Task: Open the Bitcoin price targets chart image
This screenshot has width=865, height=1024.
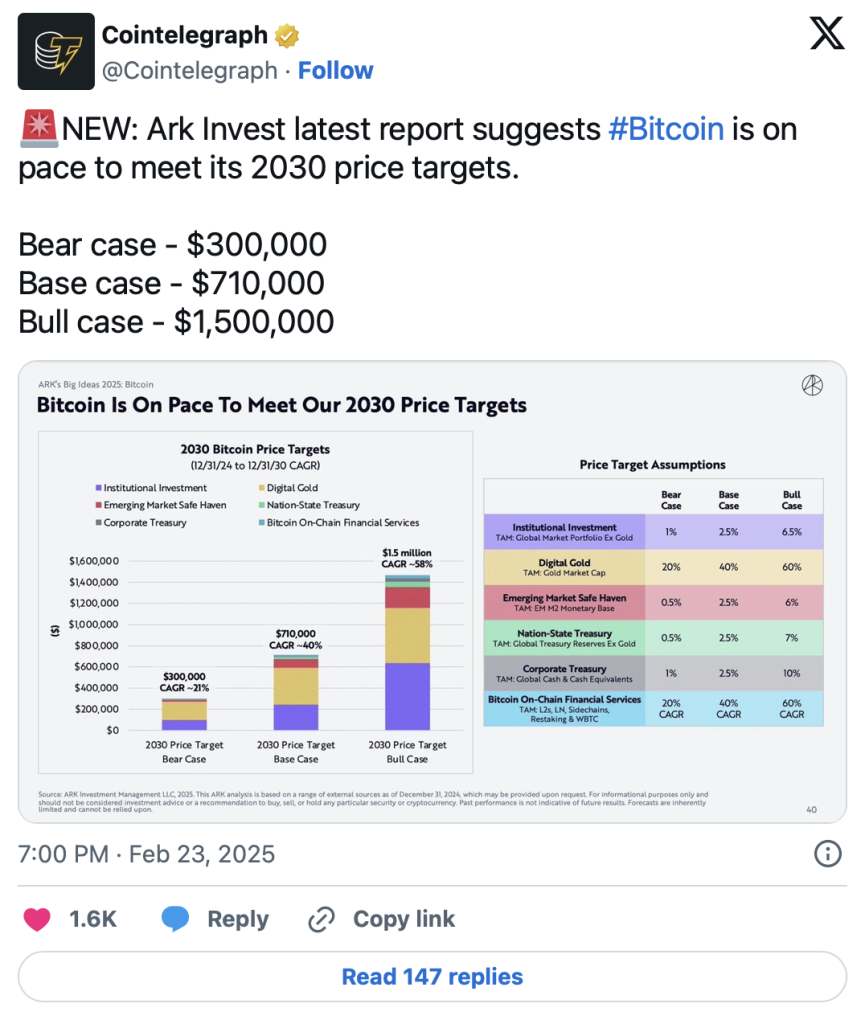Action: [x=432, y=592]
